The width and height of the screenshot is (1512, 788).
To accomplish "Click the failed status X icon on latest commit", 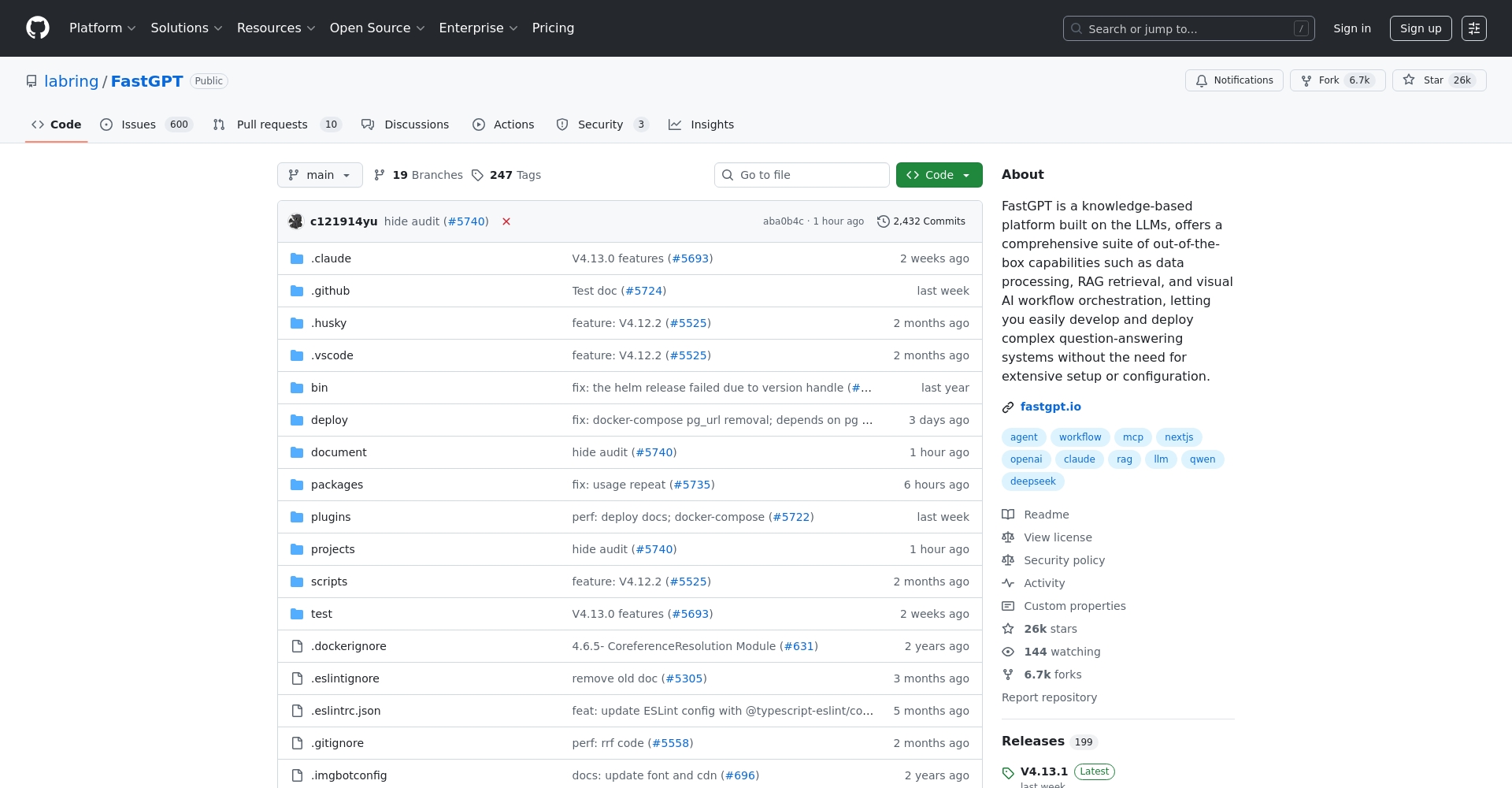I will point(506,221).
